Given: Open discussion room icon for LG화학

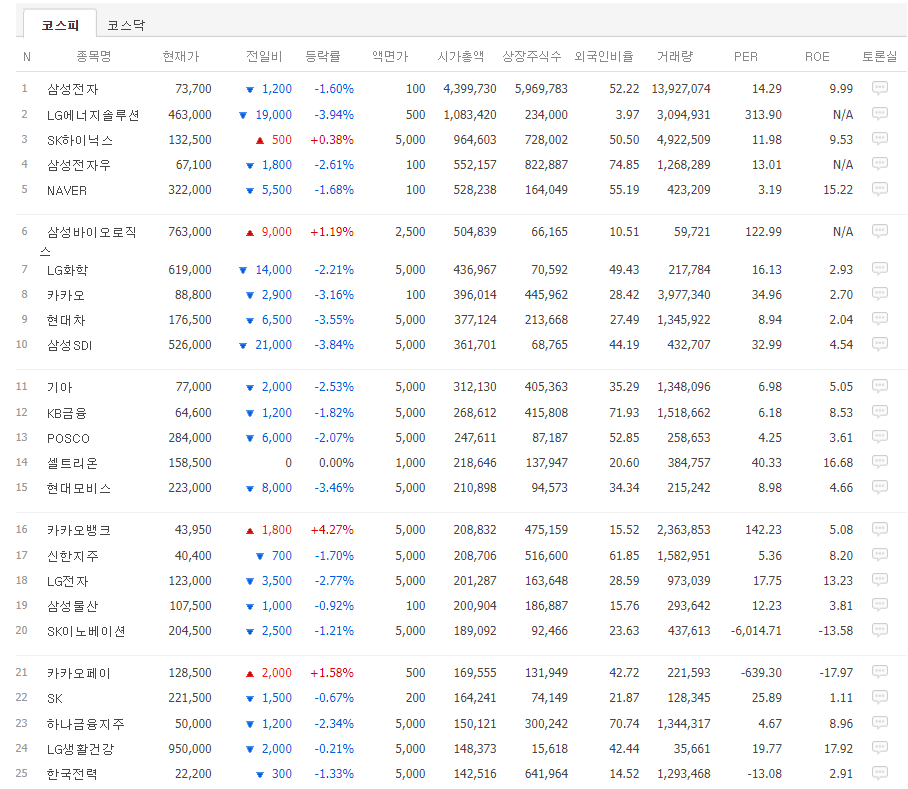Looking at the screenshot, I should coord(880,269).
